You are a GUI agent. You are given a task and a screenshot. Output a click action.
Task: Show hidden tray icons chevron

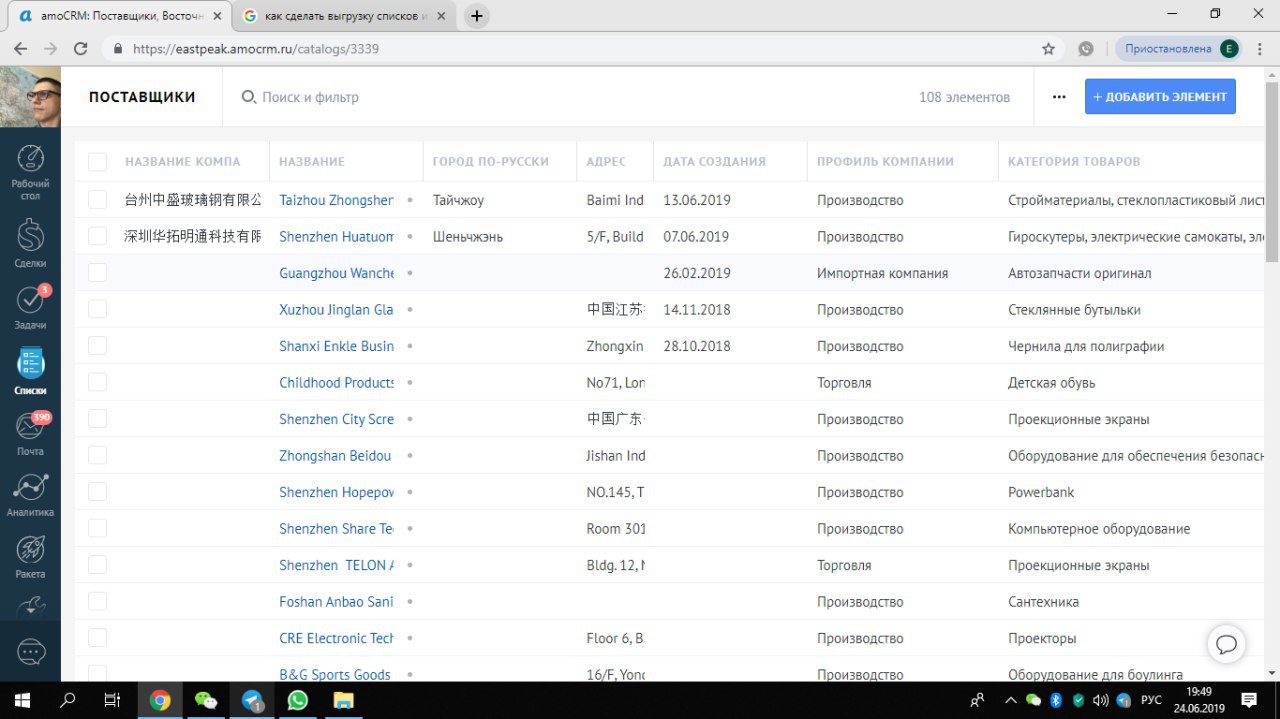[x=1011, y=700]
